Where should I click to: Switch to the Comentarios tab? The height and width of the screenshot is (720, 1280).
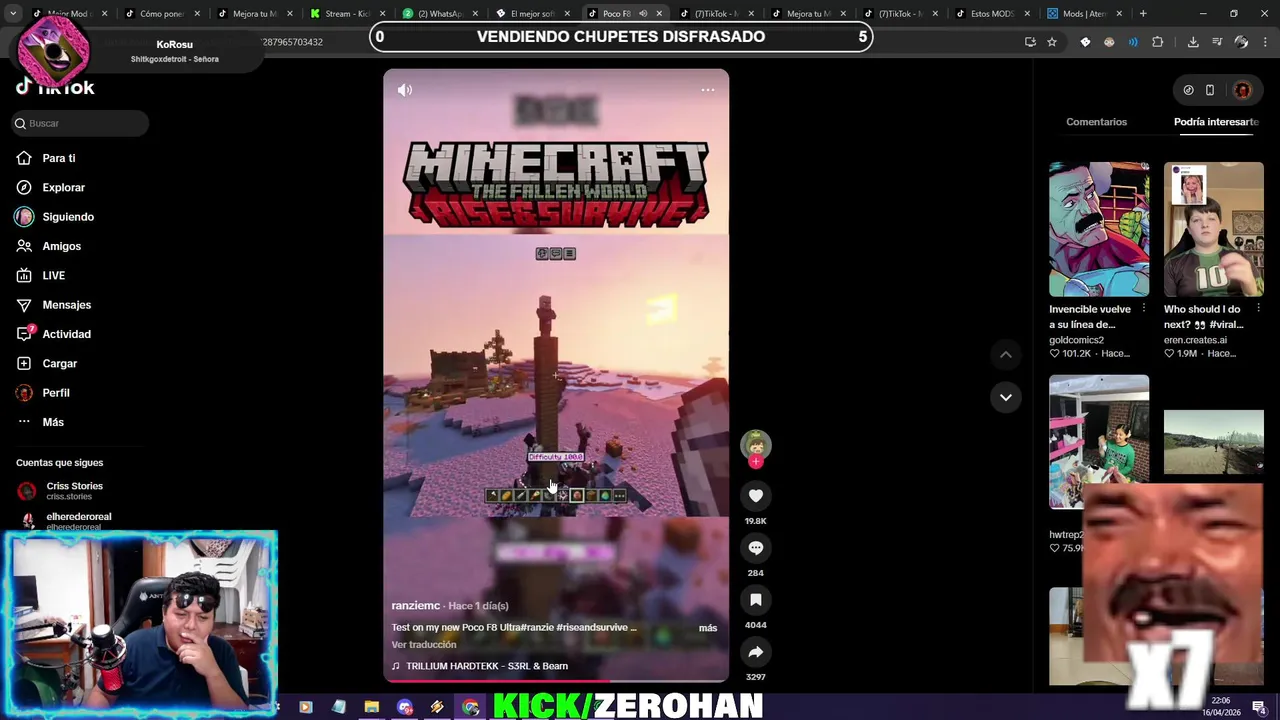(1096, 122)
